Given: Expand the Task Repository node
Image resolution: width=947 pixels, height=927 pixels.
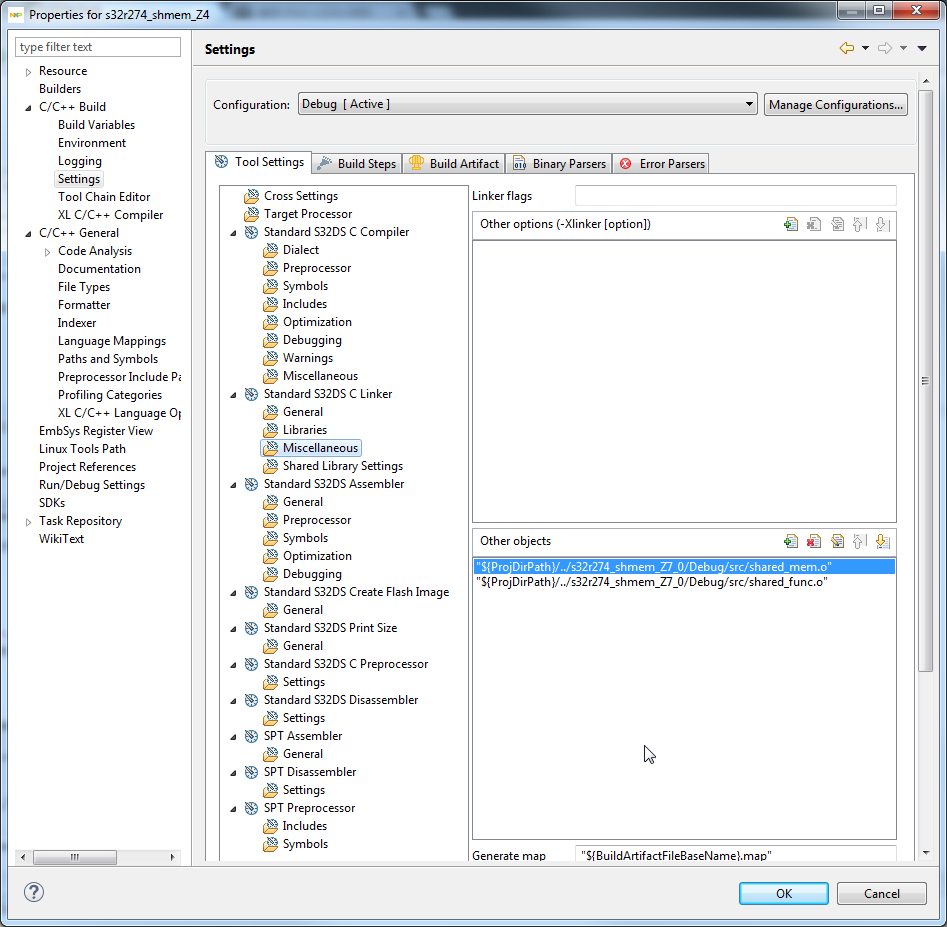Looking at the screenshot, I should (28, 522).
